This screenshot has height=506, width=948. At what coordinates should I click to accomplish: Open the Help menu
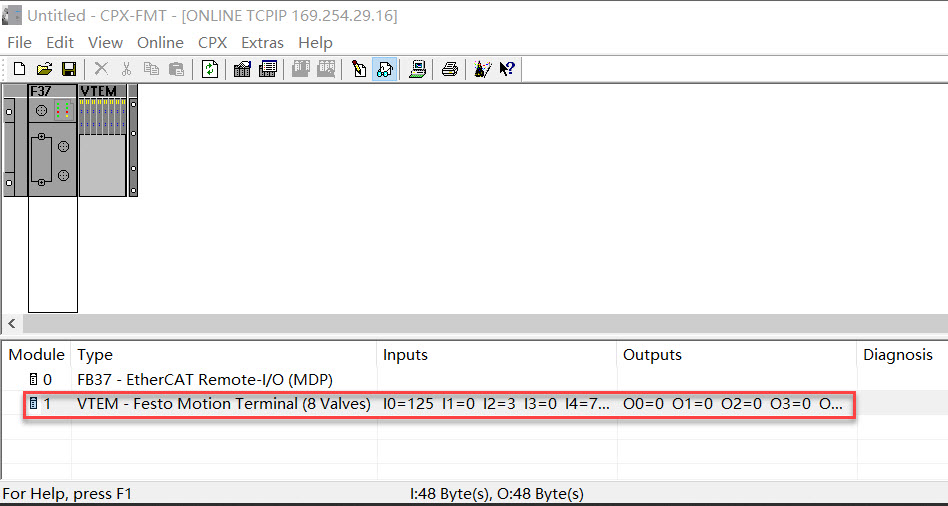coord(316,42)
